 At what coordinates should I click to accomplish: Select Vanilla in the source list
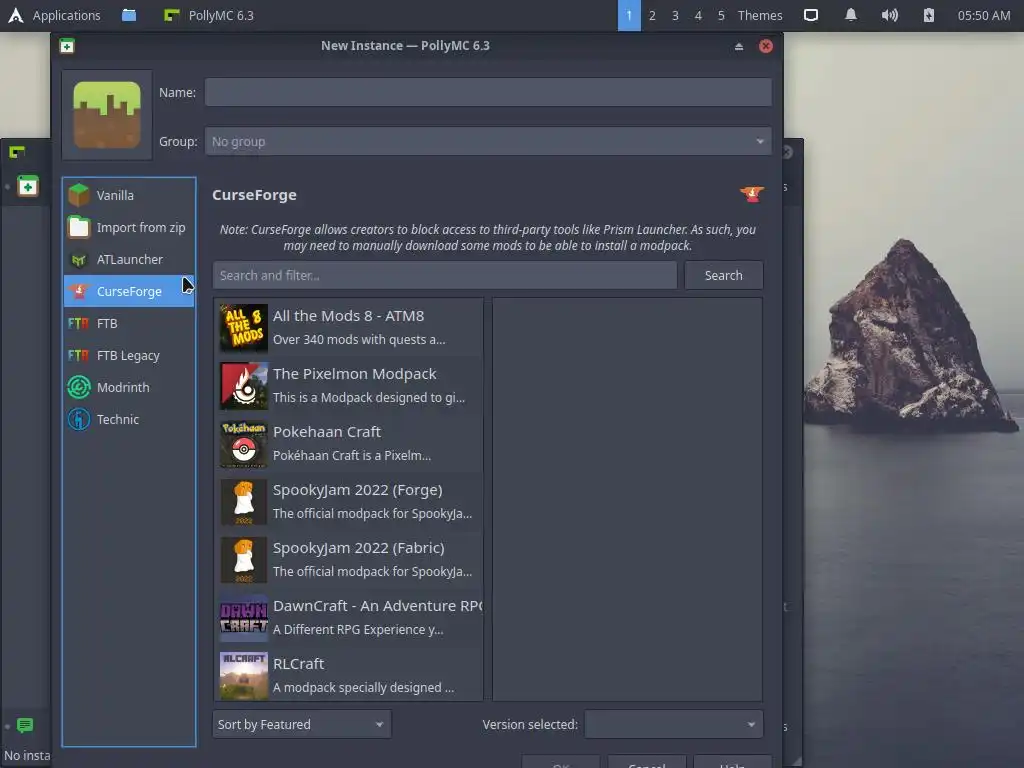[129, 195]
